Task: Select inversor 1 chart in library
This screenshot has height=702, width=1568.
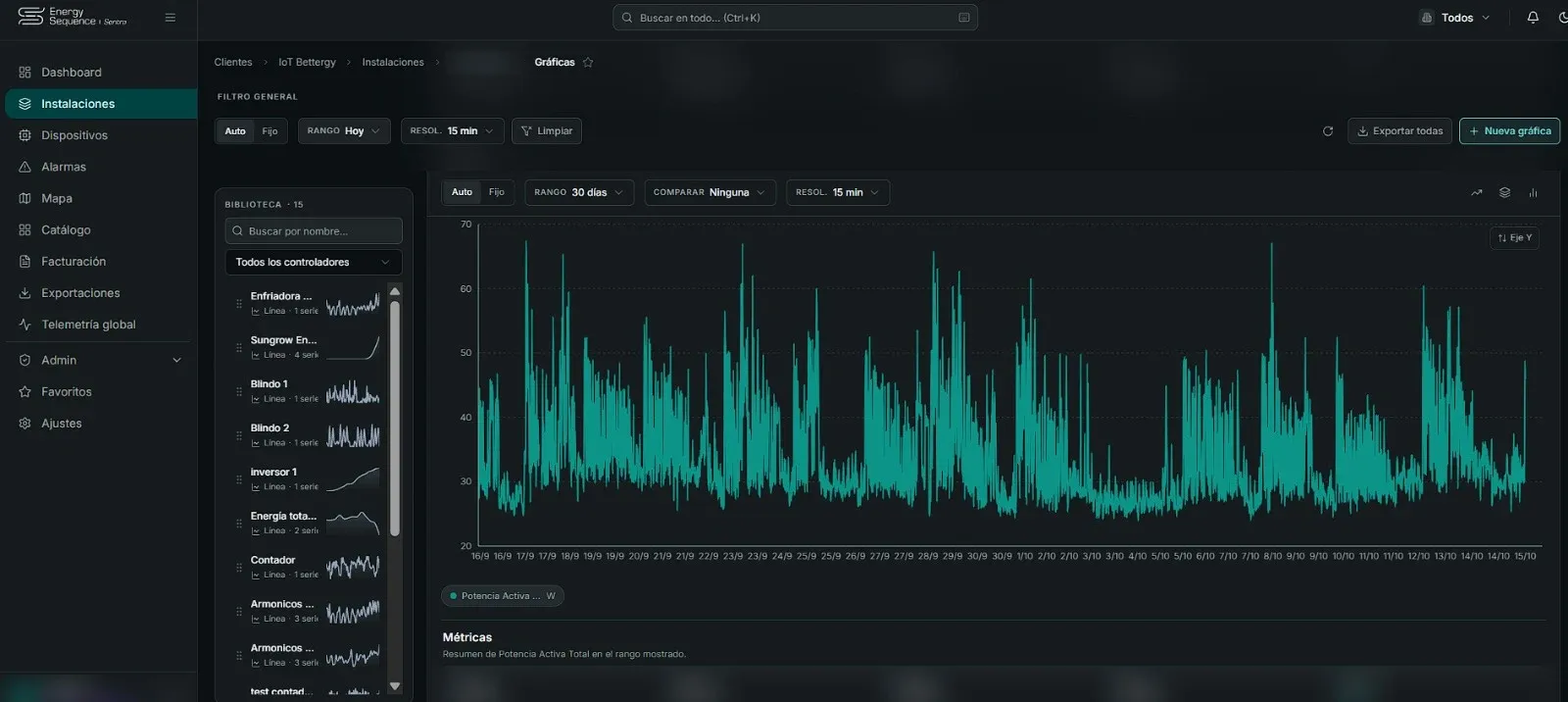Action: click(306, 479)
